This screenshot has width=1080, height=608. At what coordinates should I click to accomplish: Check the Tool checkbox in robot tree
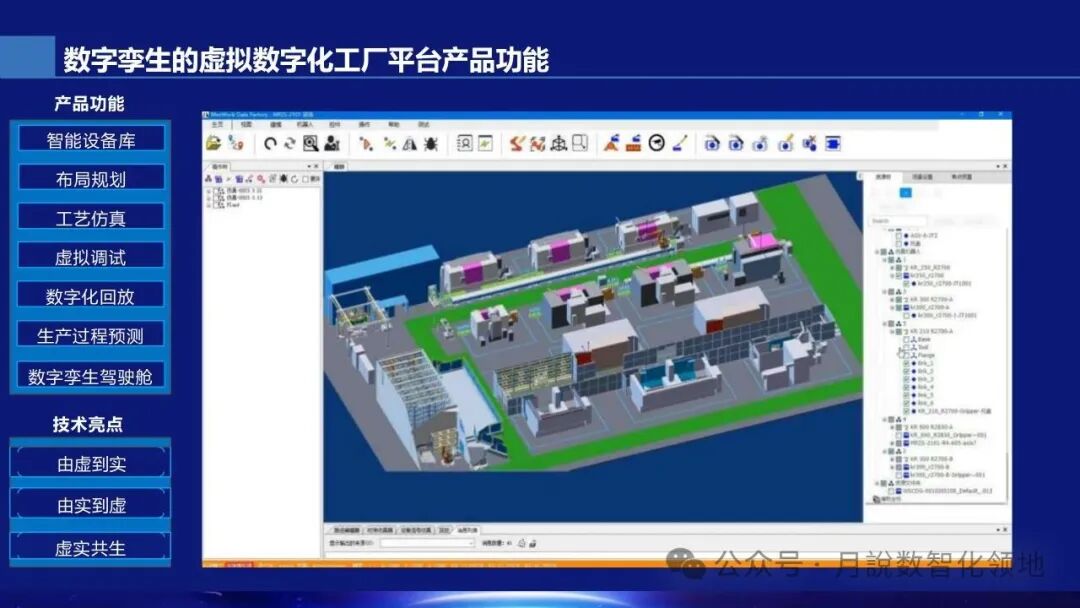click(906, 348)
